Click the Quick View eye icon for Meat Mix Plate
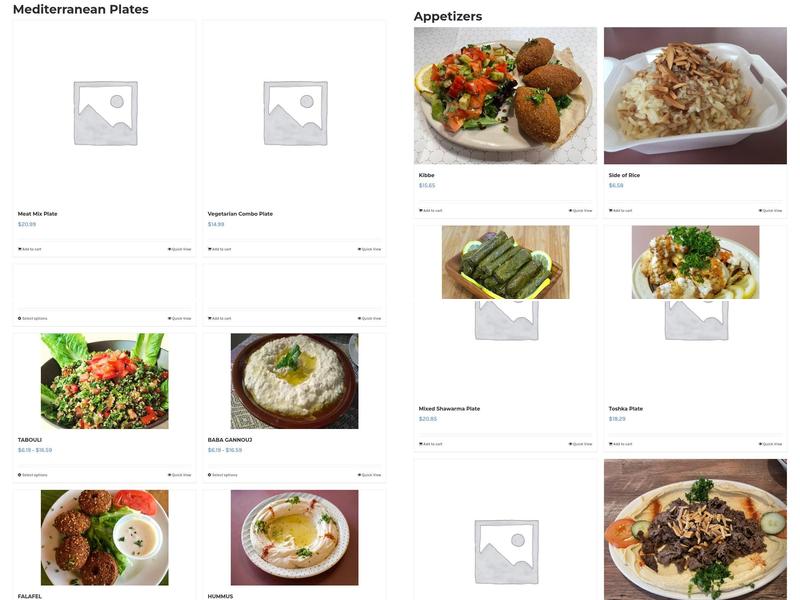Viewport: 800px width, 600px height. click(169, 248)
